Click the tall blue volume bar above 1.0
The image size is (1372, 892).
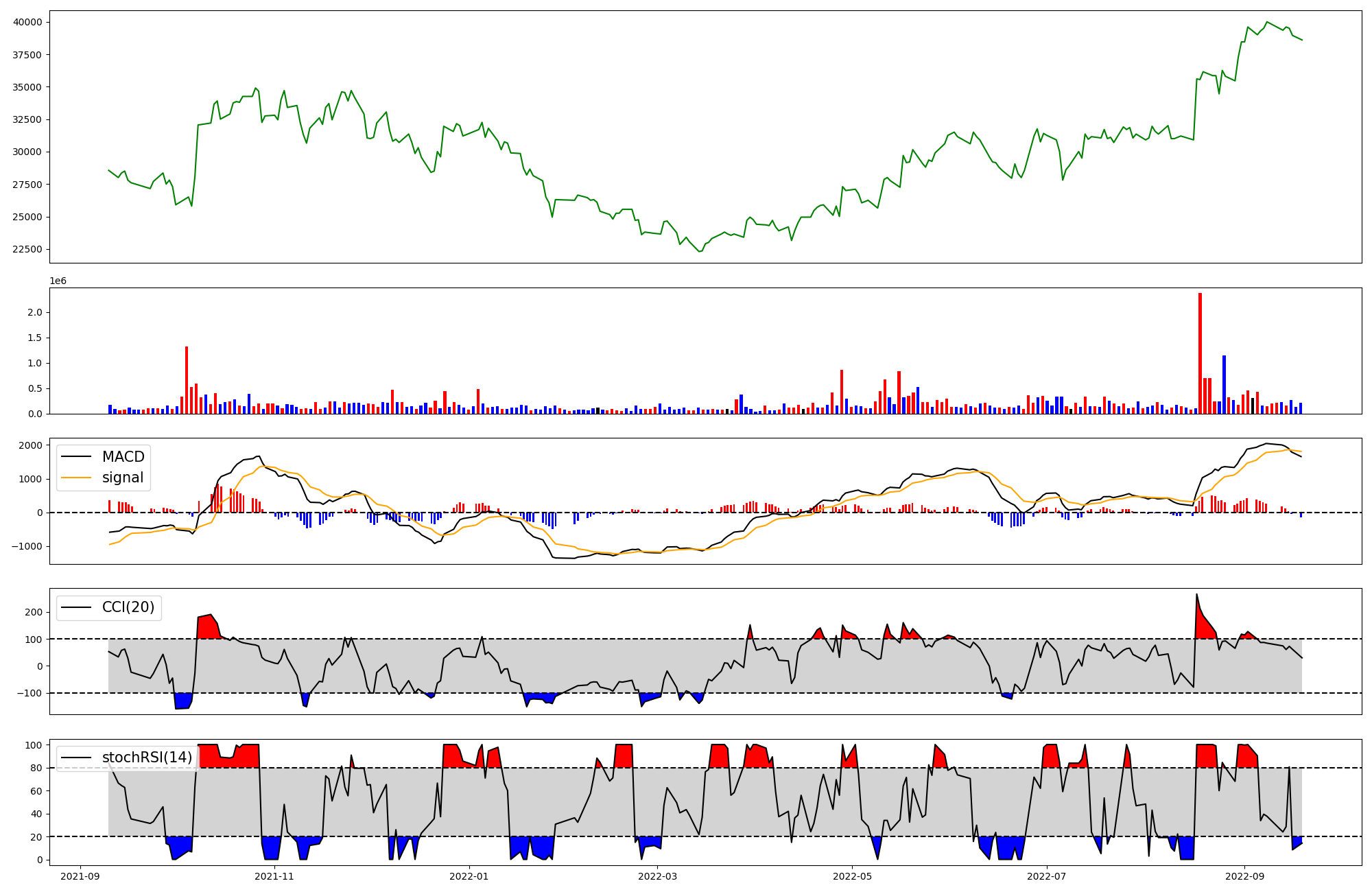tap(1224, 384)
